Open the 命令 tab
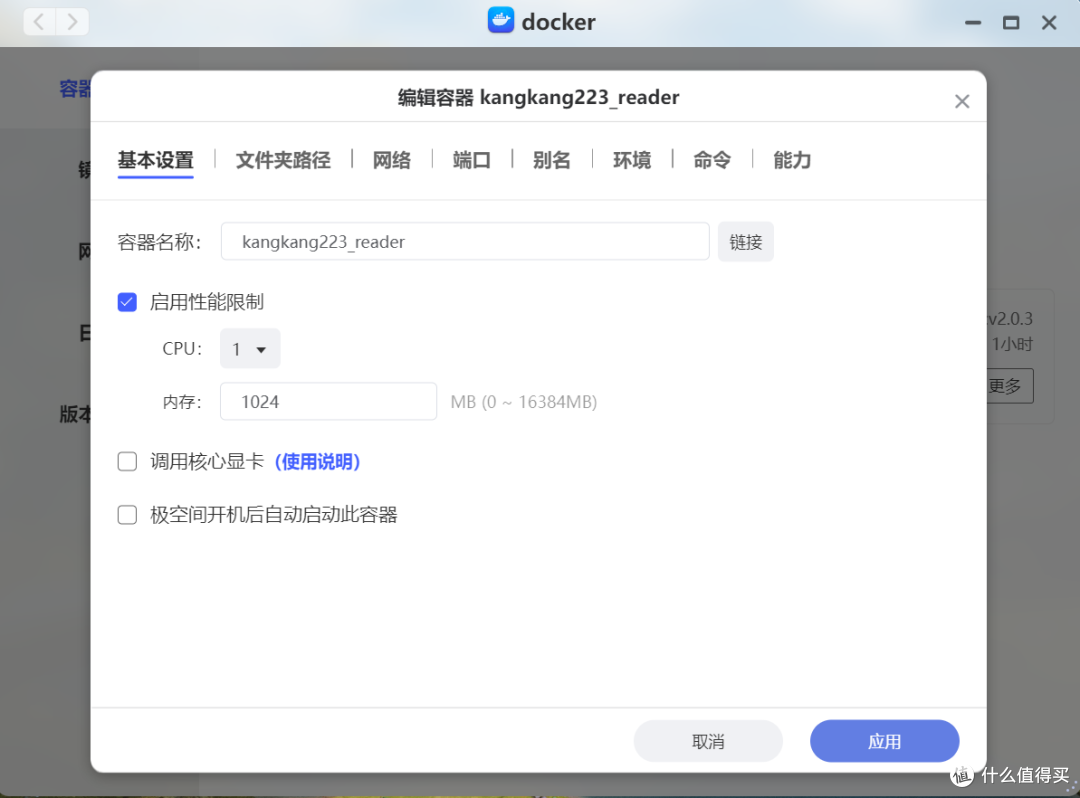 point(712,160)
